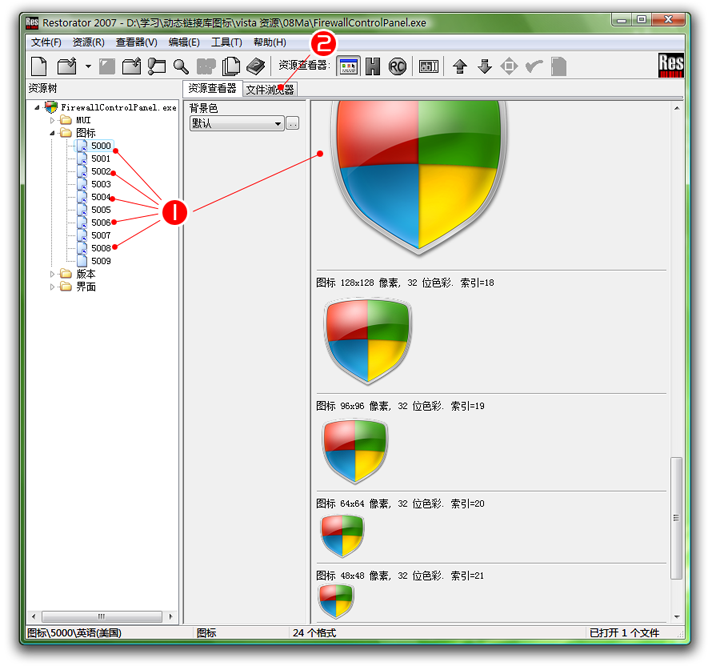
Task: Click the New file toolbar icon
Action: 39,67
